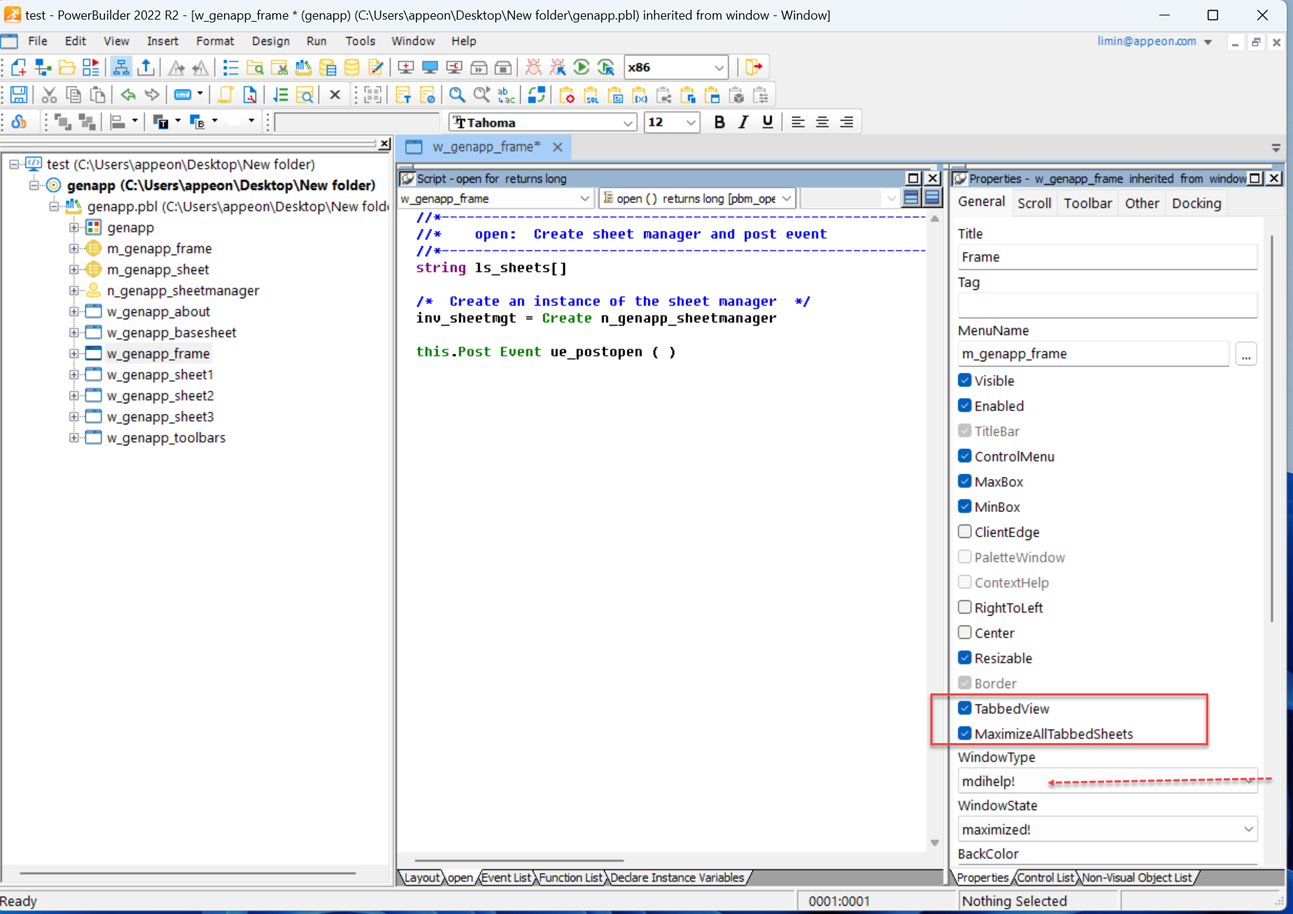The image size is (1293, 914).
Task: Open the Design menu
Action: (x=270, y=41)
